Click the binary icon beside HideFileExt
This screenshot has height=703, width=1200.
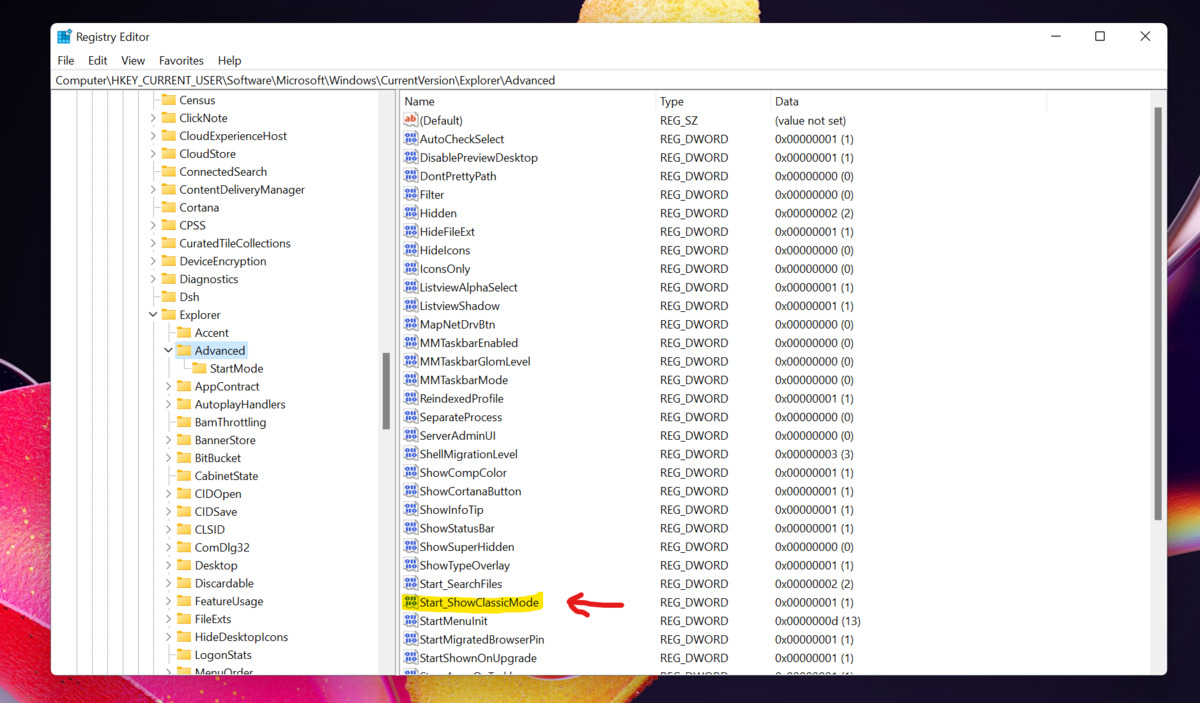410,232
